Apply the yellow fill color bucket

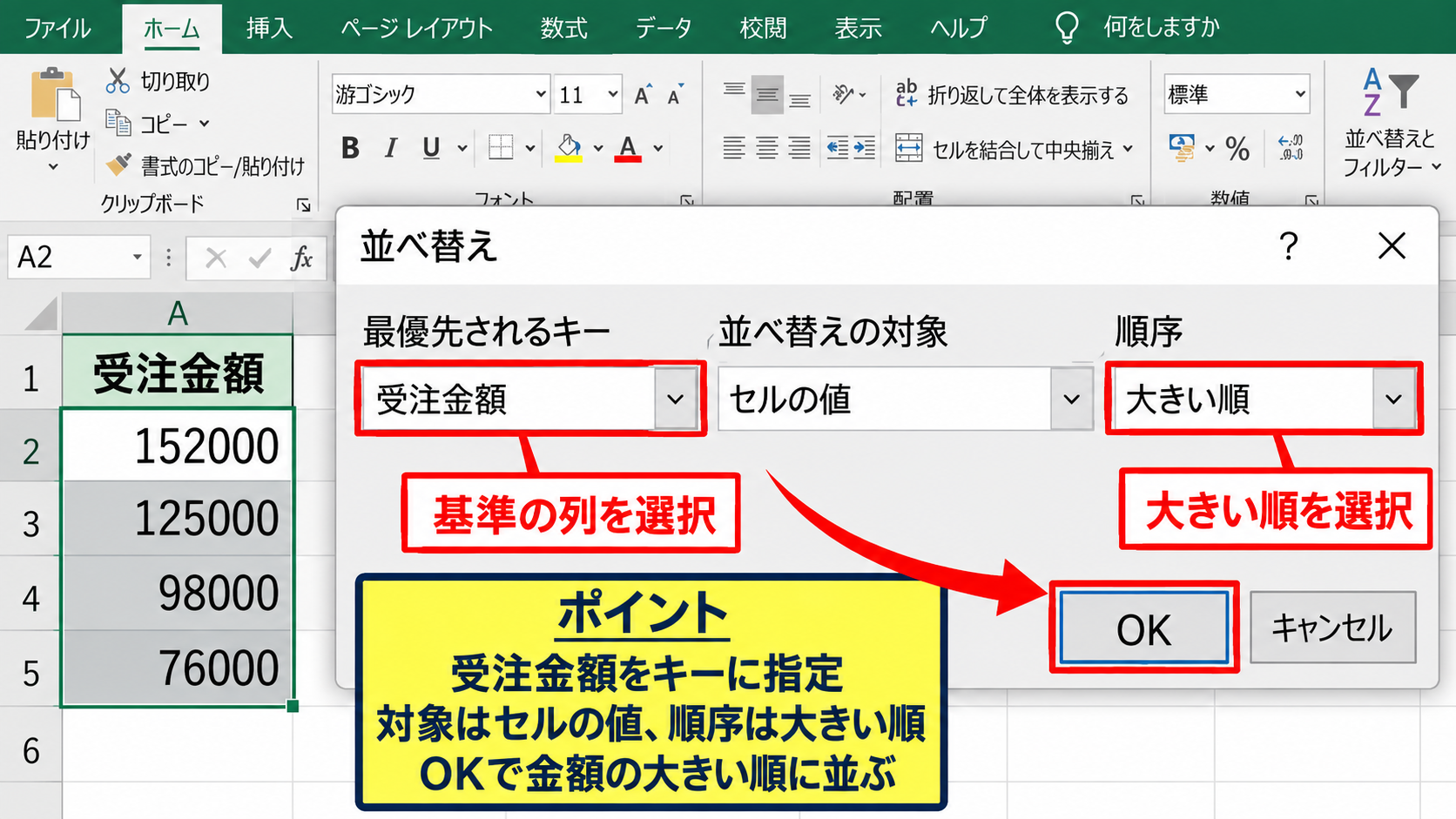(x=569, y=148)
